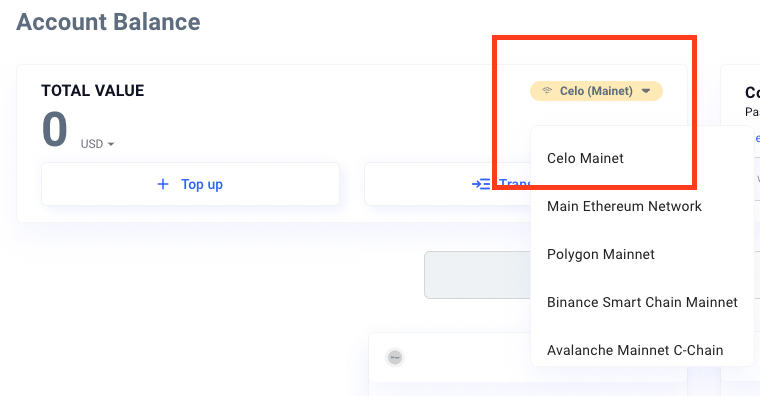
Task: Choose Main Ethereum Network option
Action: [x=624, y=206]
